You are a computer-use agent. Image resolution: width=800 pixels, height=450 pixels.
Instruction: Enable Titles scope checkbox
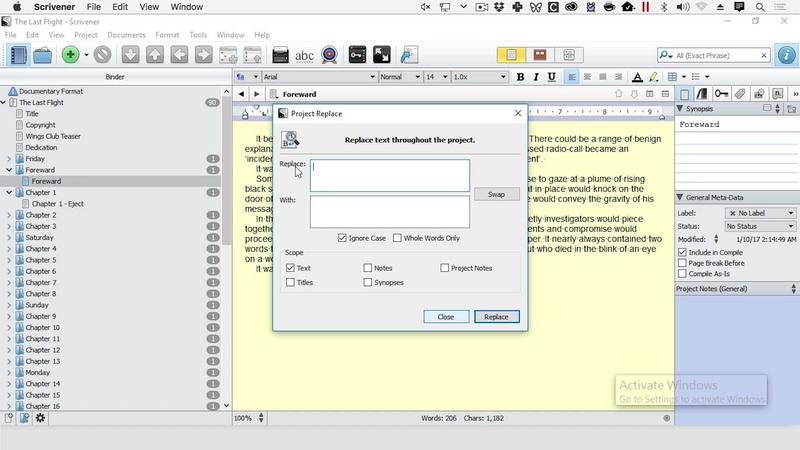coord(290,282)
